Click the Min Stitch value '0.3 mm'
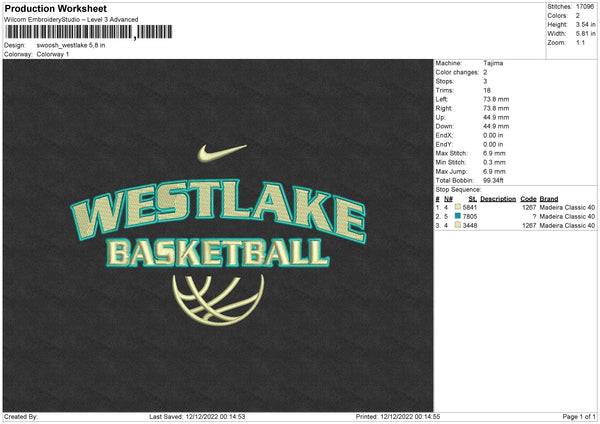The width and height of the screenshot is (600, 424). point(494,162)
